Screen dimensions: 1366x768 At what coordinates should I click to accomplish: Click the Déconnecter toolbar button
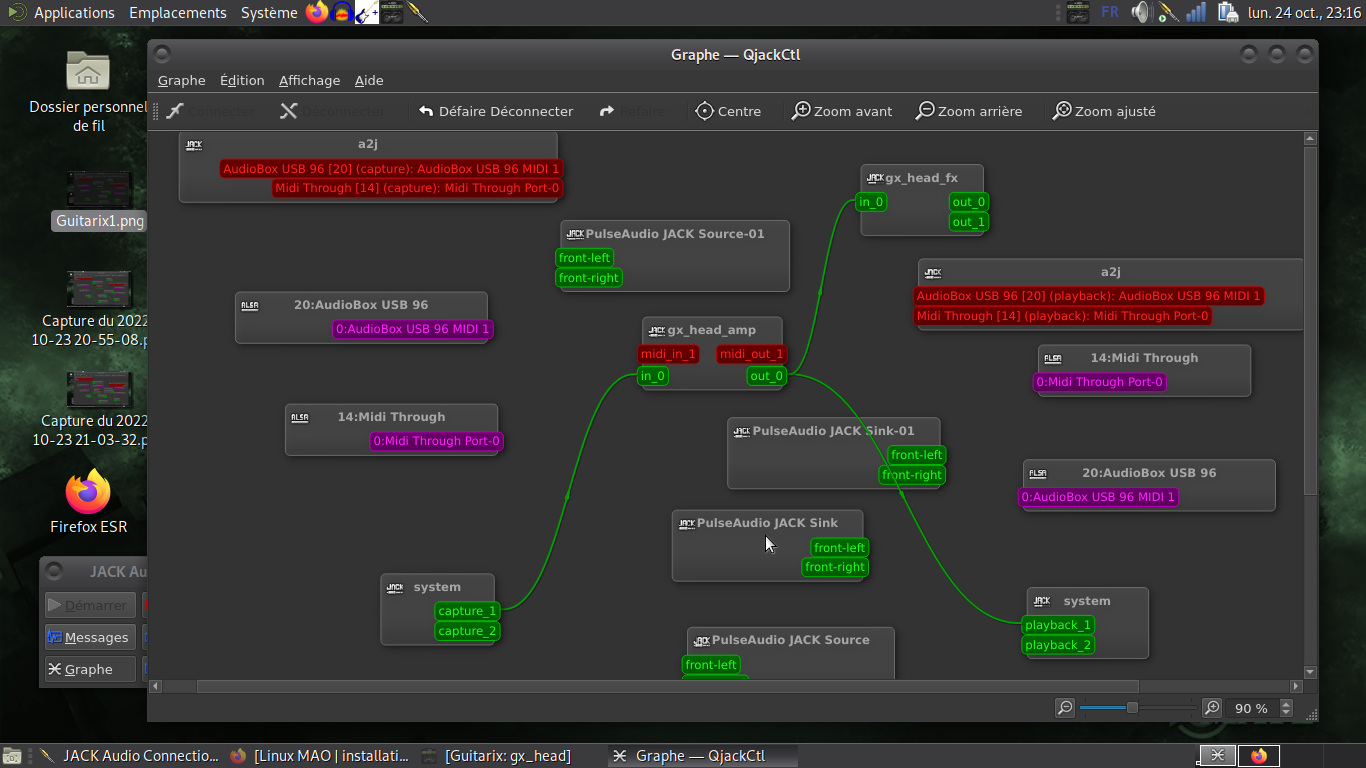click(332, 111)
